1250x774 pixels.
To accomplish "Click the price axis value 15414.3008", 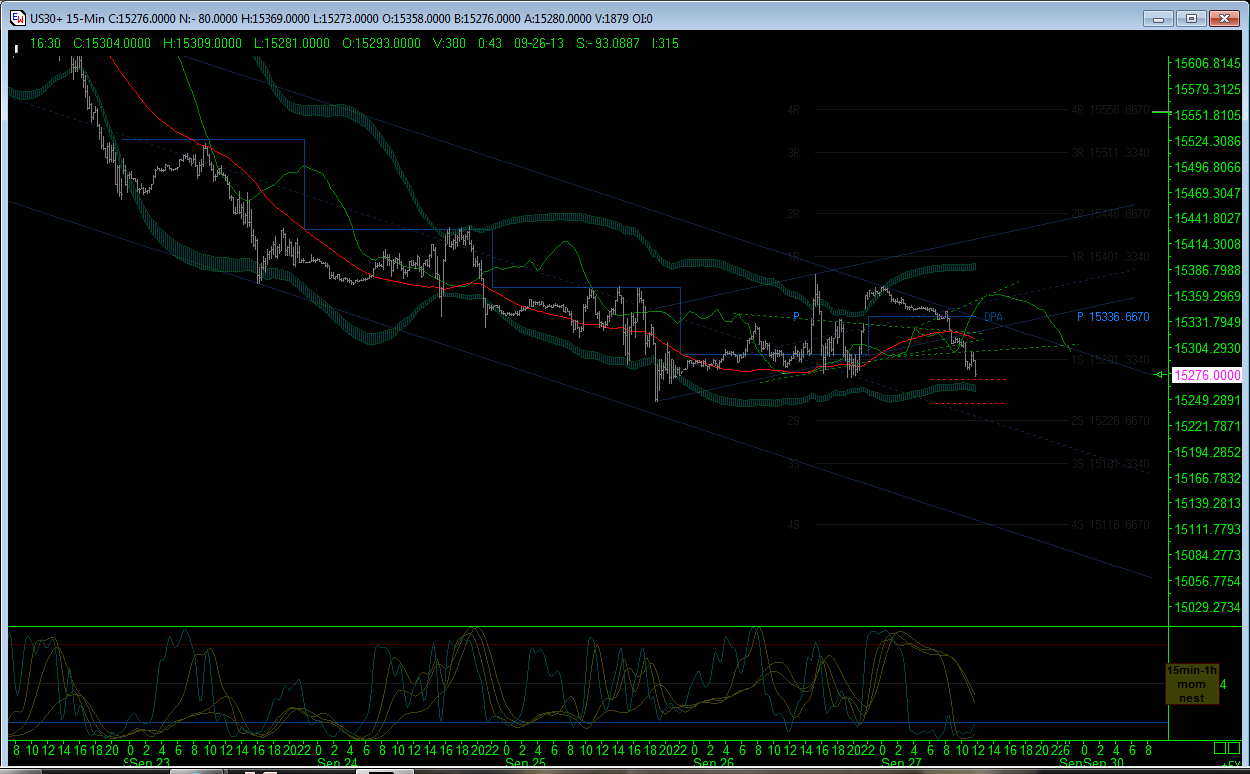I will coord(1209,244).
